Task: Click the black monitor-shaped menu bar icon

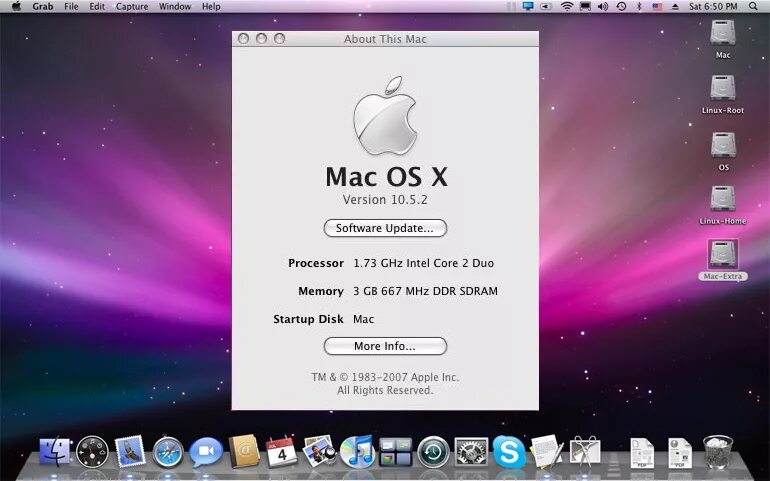Action: 585,6
